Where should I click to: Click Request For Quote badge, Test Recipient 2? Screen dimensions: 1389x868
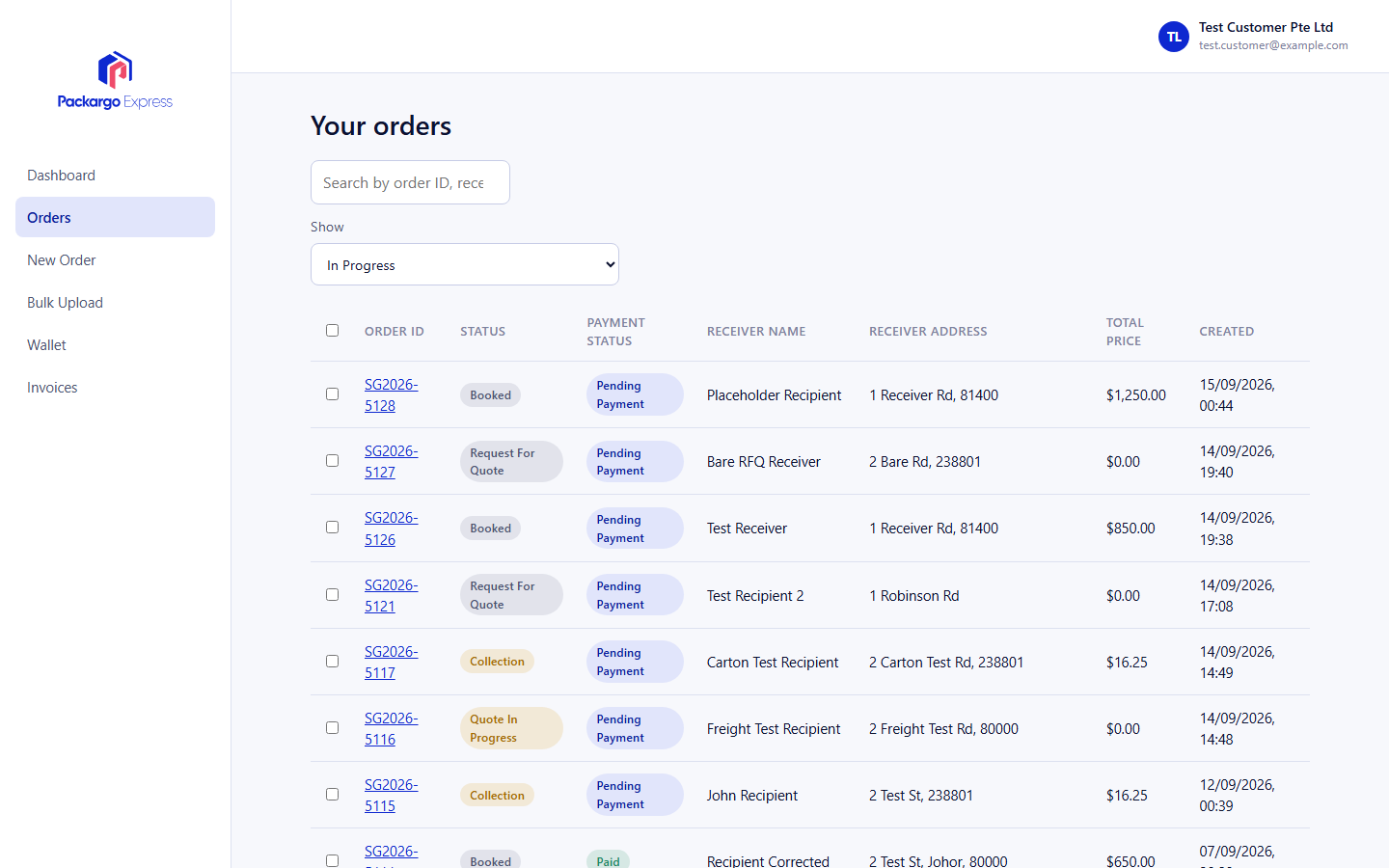511,595
